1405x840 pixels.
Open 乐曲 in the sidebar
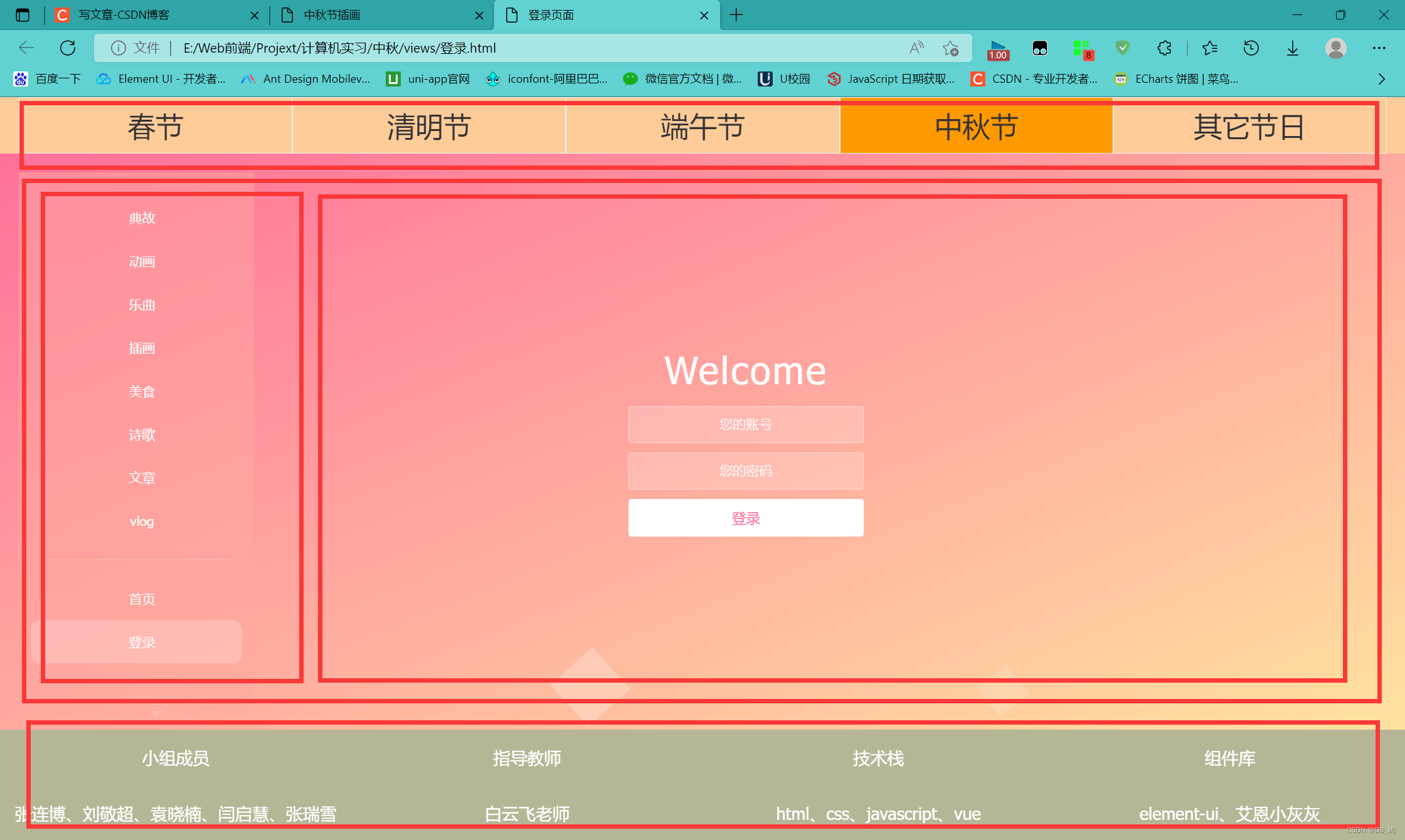[x=142, y=305]
